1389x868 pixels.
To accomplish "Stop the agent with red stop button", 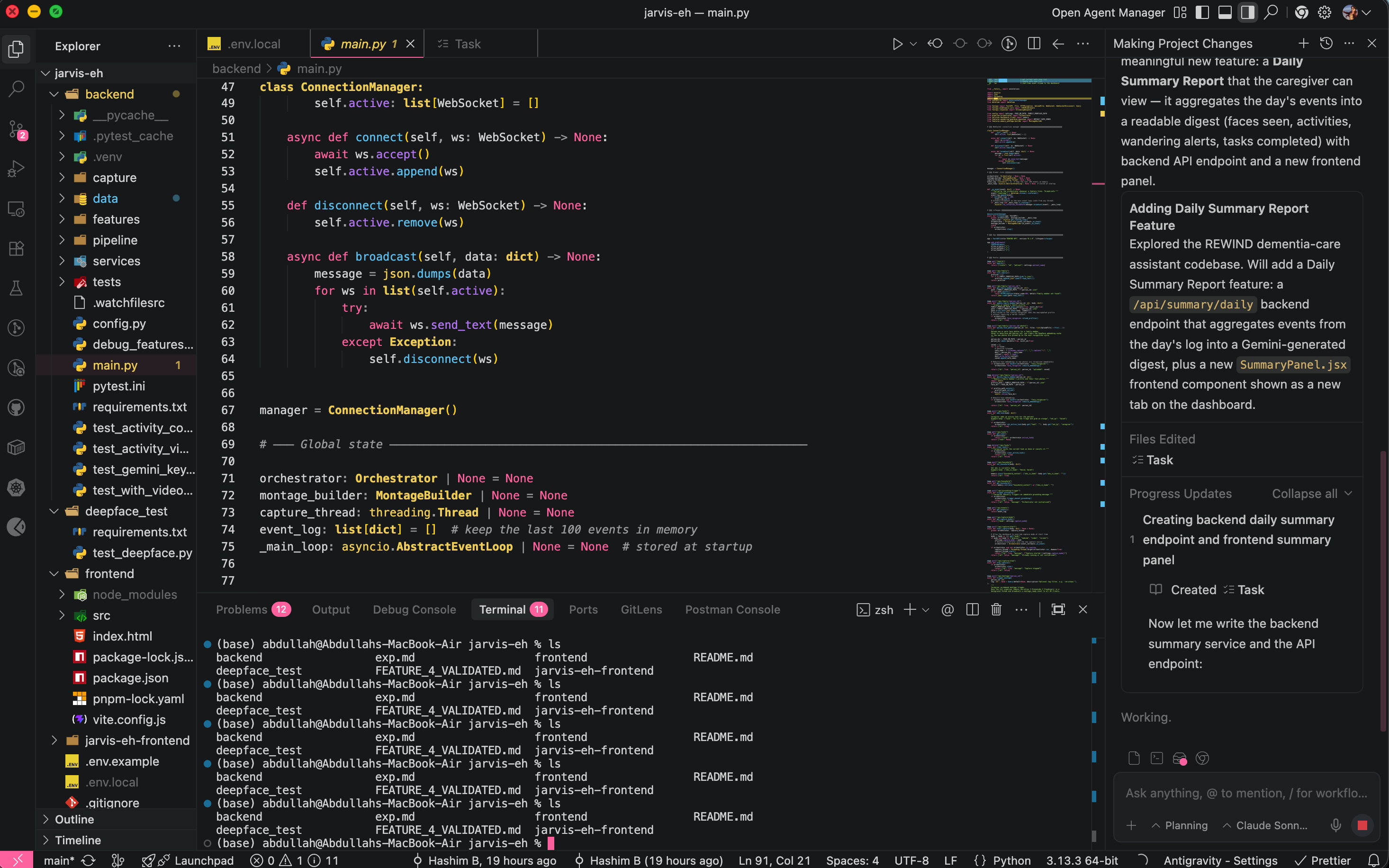I will tap(1362, 825).
